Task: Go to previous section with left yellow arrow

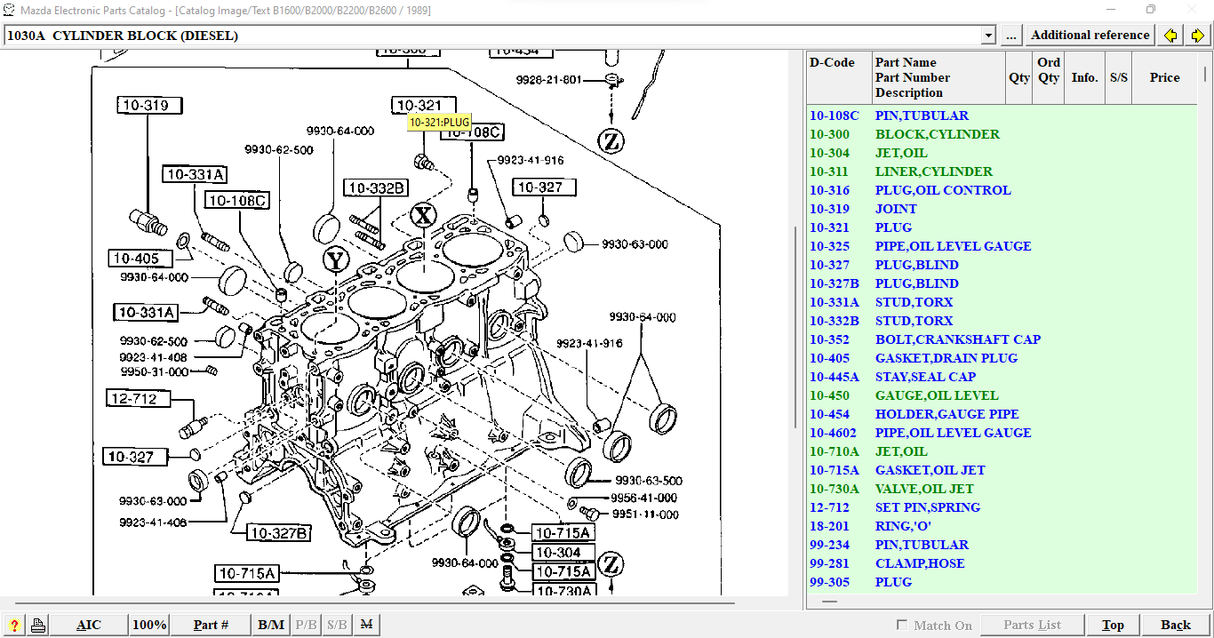Action: click(1171, 35)
